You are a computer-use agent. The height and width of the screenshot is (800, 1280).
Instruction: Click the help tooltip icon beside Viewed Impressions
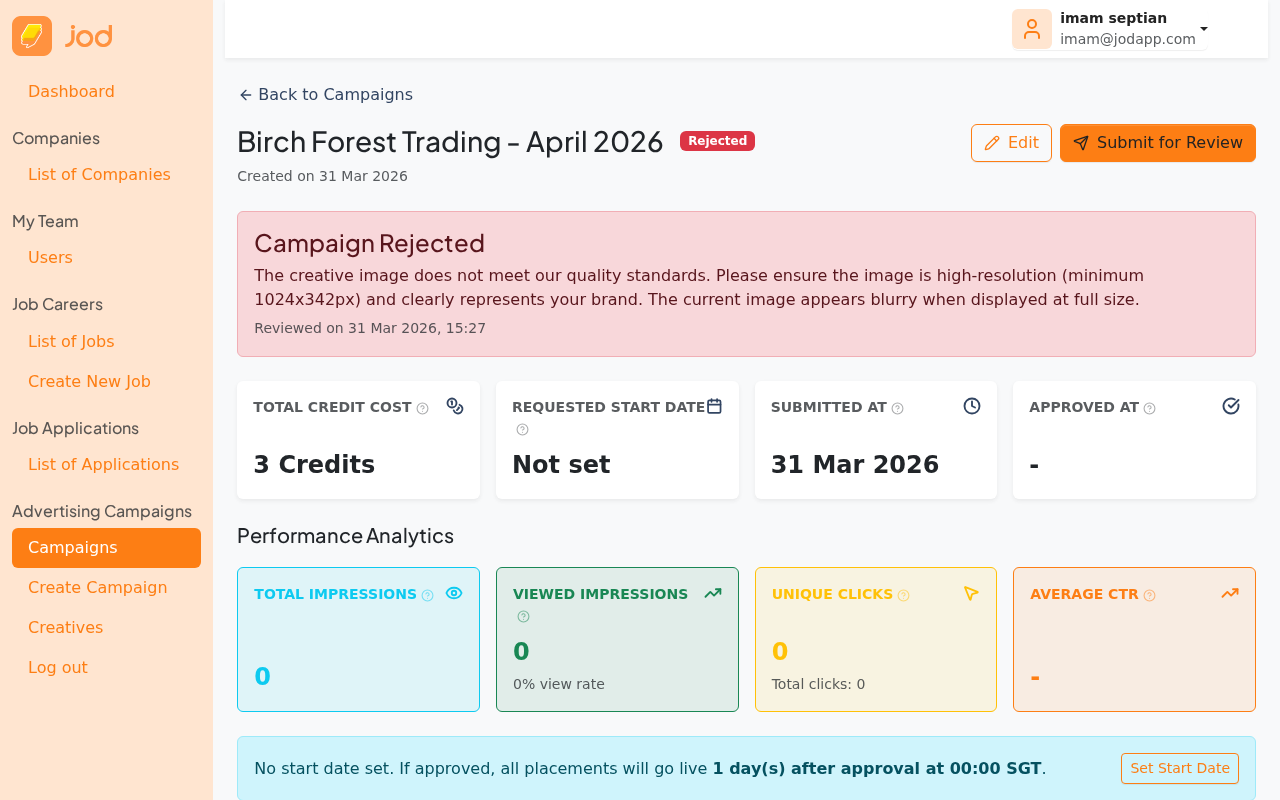[521, 617]
